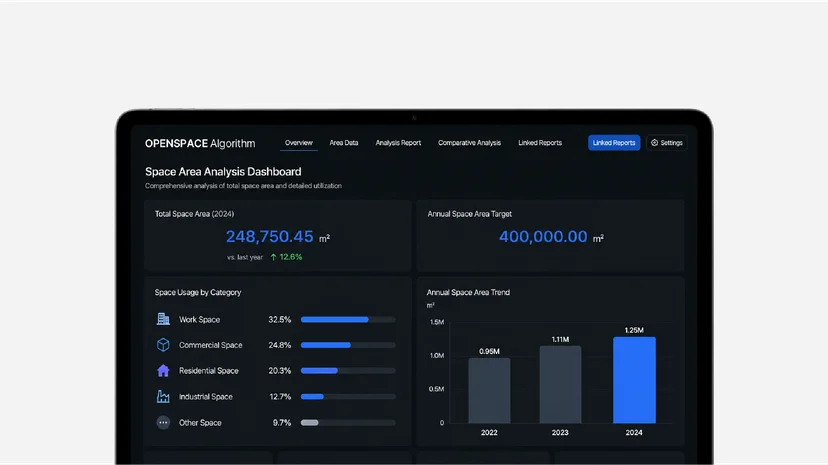Viewport: 828px width, 465px height.
Task: Click the Other Space ellipsis icon
Action: pyautogui.click(x=163, y=422)
